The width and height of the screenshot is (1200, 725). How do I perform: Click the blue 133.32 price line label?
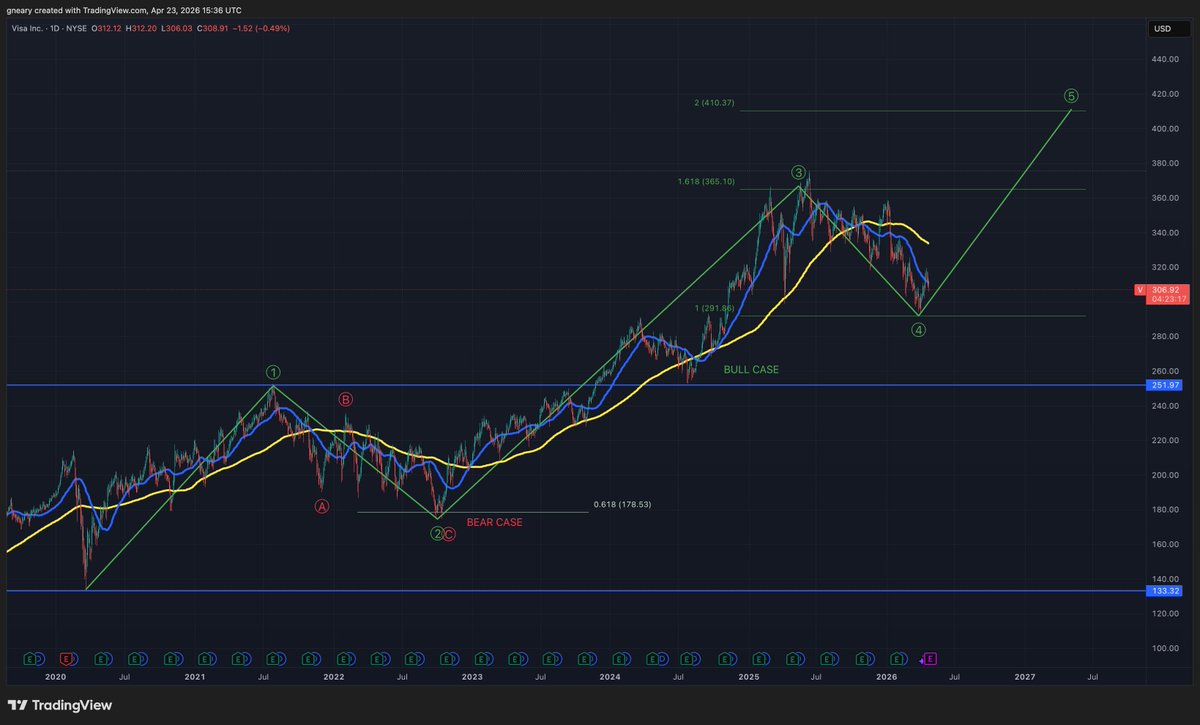coord(1166,591)
